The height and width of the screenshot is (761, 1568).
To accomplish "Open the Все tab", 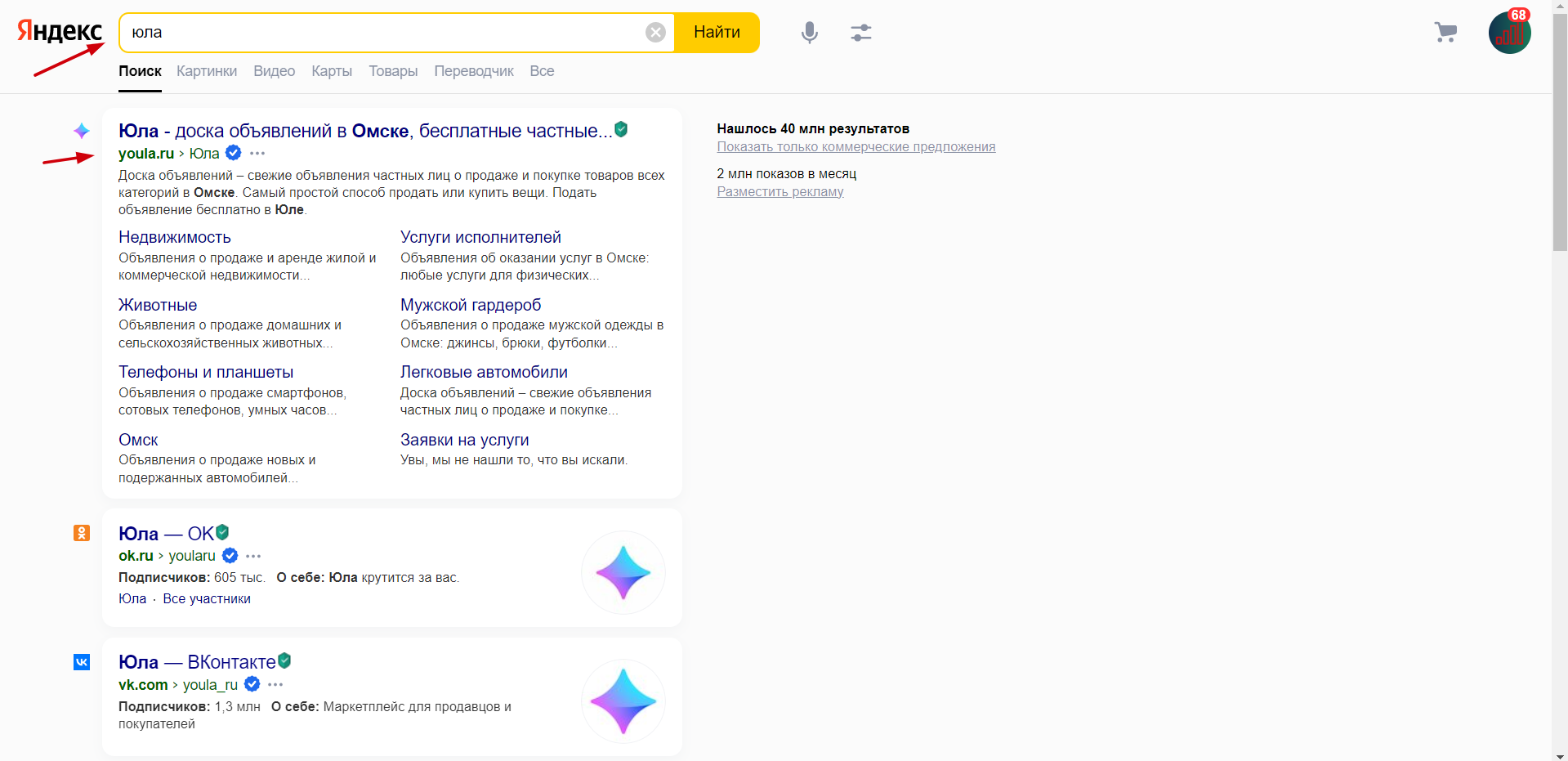I will click(x=542, y=71).
